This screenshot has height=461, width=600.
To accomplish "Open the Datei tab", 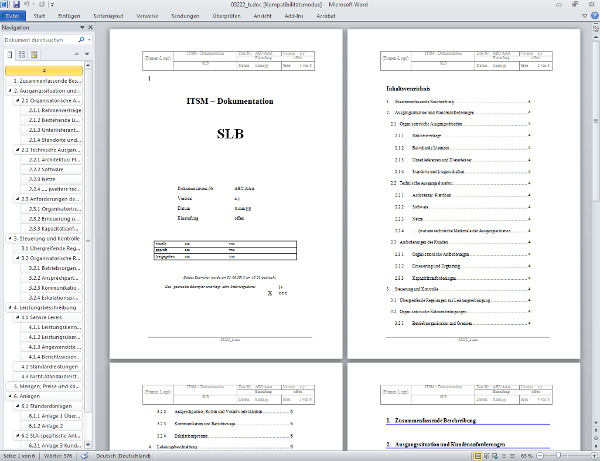I will click(x=11, y=17).
